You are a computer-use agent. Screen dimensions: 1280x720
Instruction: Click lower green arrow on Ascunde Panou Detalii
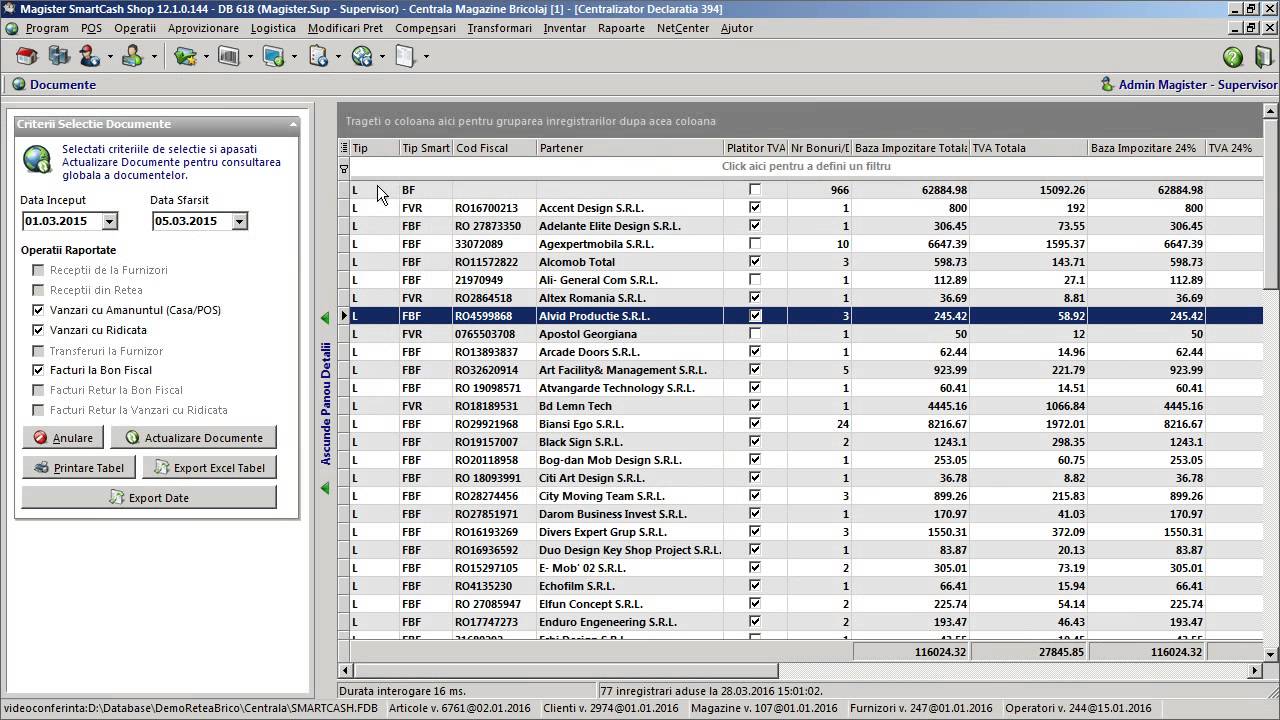point(325,488)
